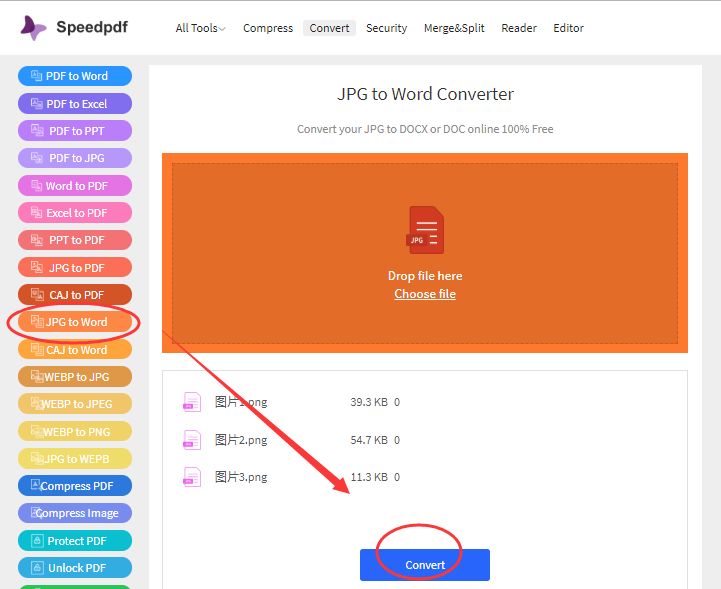Click the Unlock PDF lock icon
The image size is (721, 589).
[37, 567]
